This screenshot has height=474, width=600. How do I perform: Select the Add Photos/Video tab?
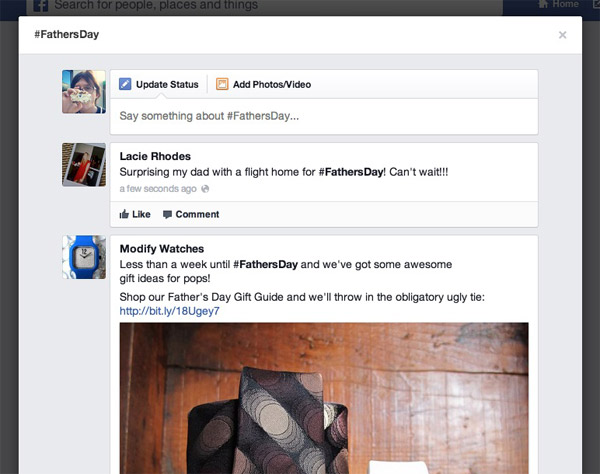[x=264, y=84]
